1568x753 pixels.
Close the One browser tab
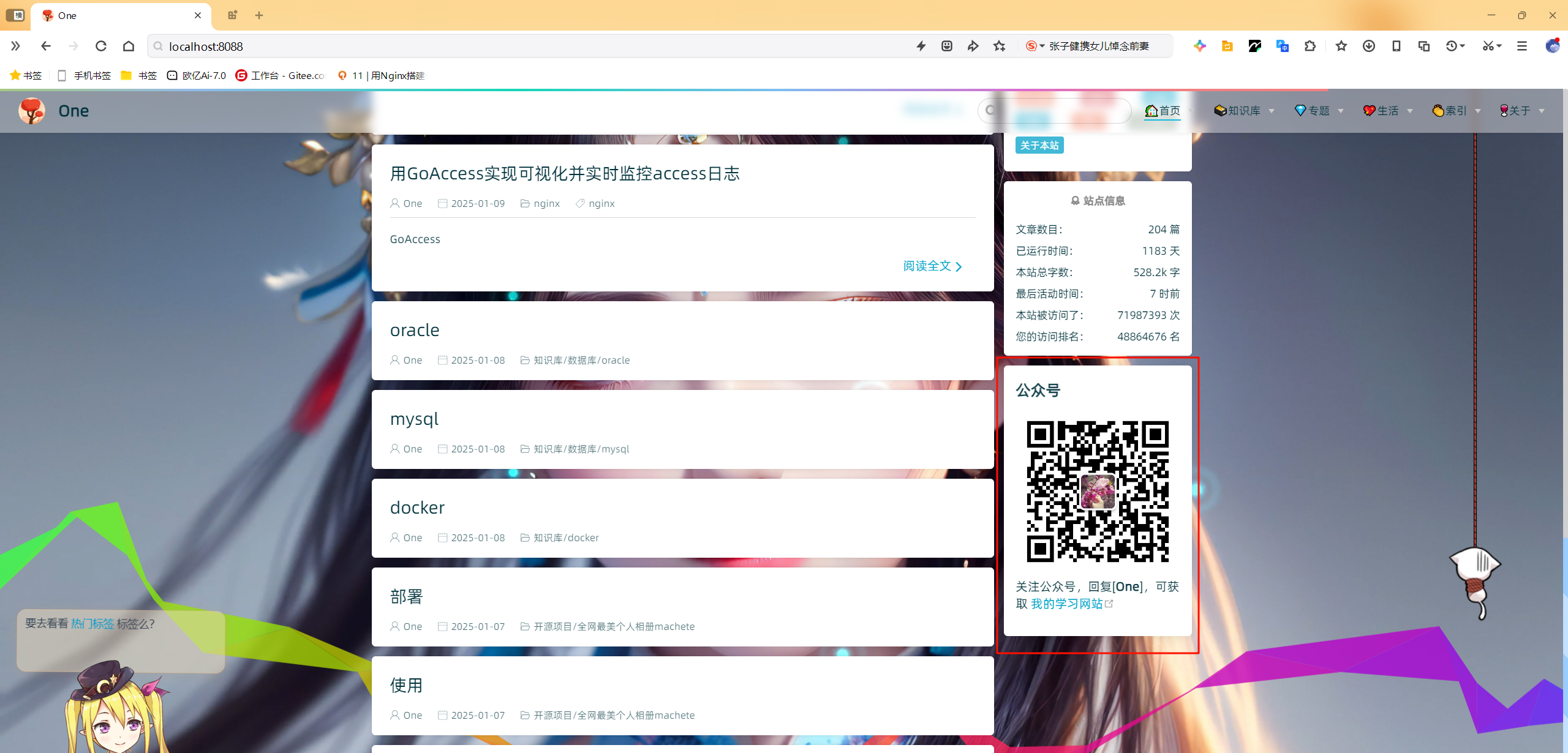pos(198,15)
